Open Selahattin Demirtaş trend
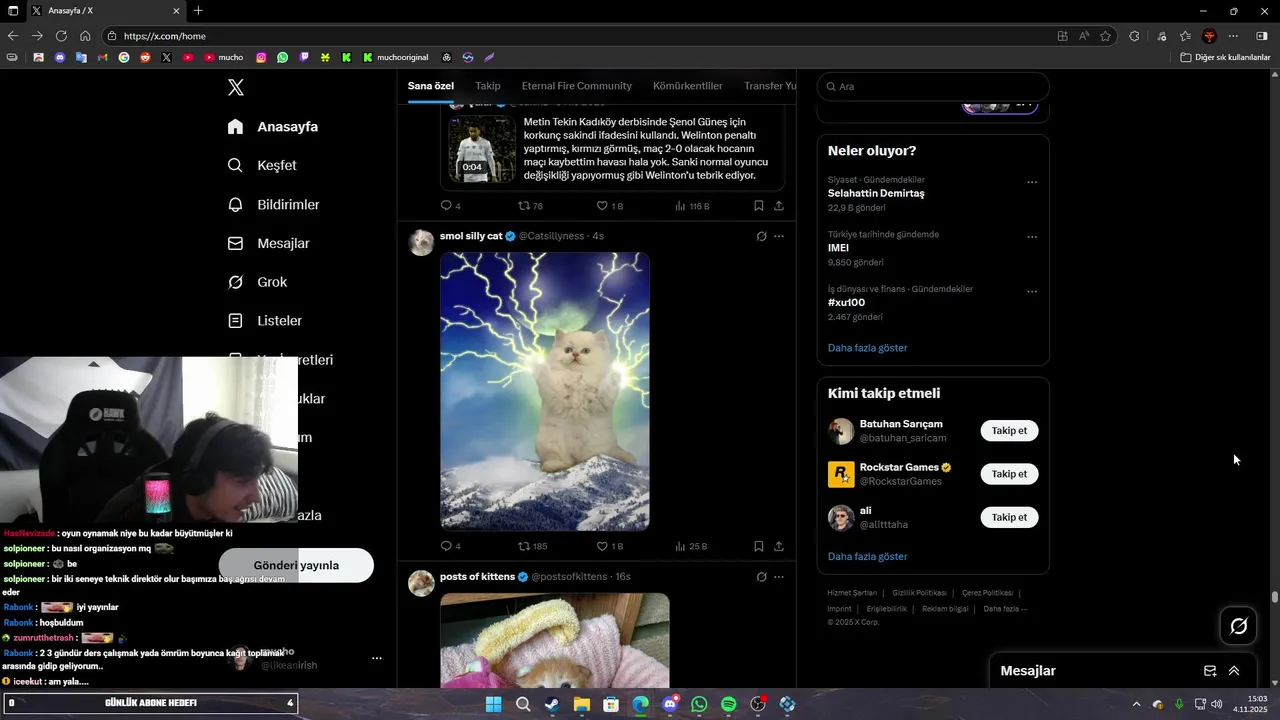1280x720 pixels. pos(876,193)
